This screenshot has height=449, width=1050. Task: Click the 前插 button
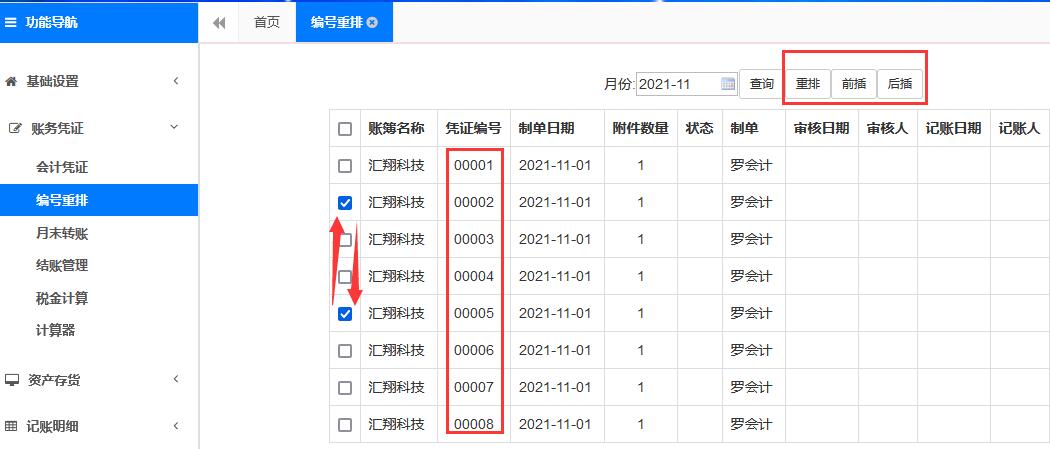click(854, 84)
